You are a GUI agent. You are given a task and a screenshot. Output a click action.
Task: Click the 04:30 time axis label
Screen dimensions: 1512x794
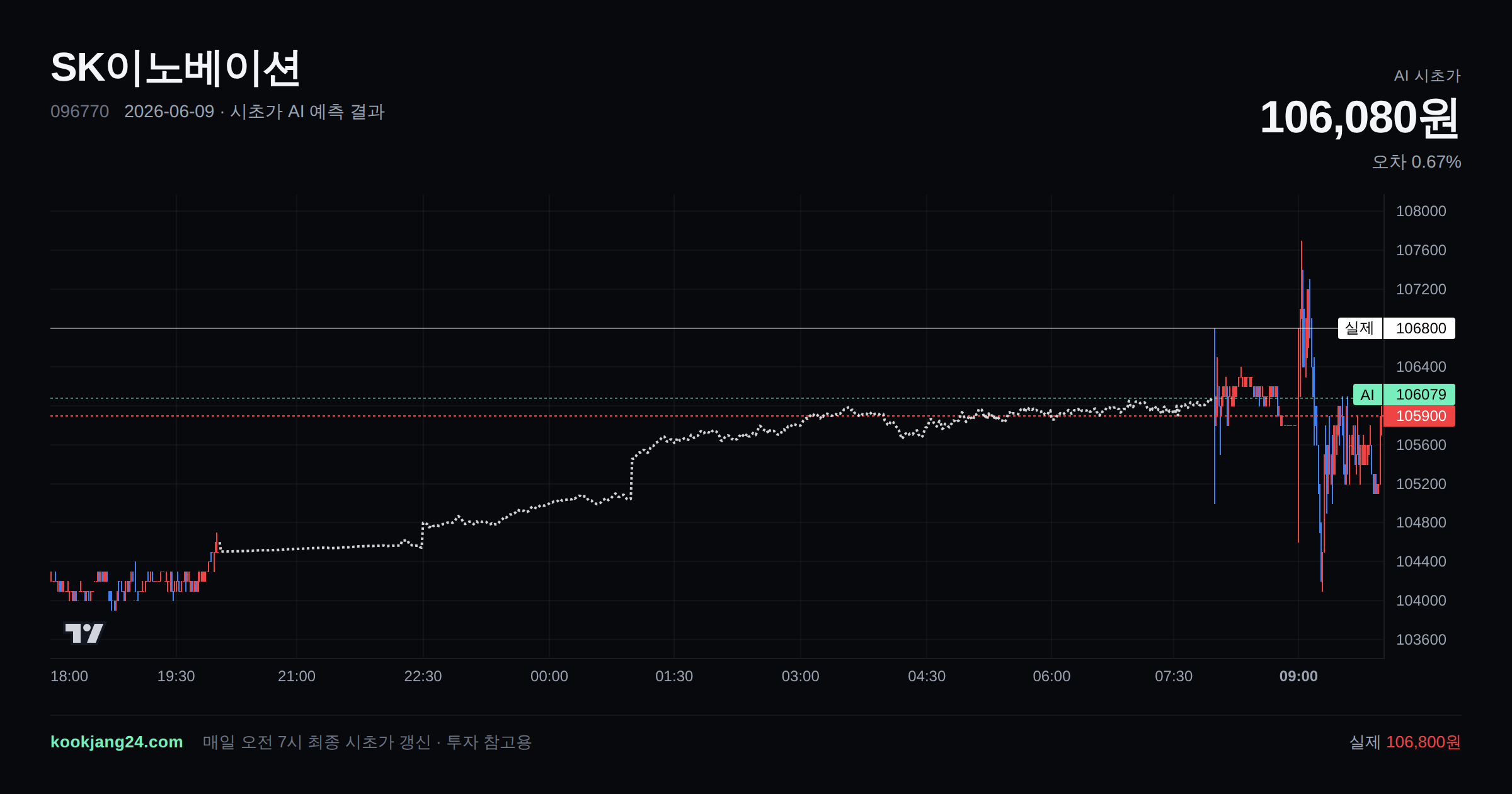(x=927, y=676)
